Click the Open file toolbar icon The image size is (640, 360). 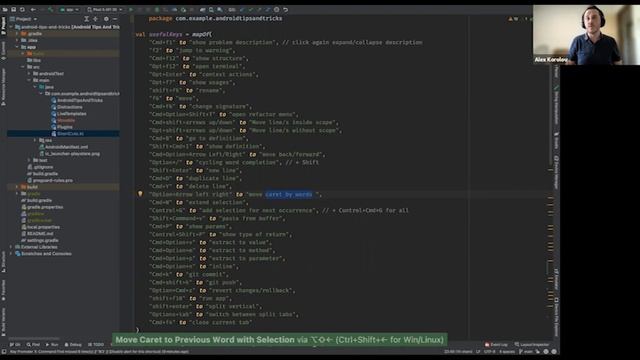click(5, 9)
